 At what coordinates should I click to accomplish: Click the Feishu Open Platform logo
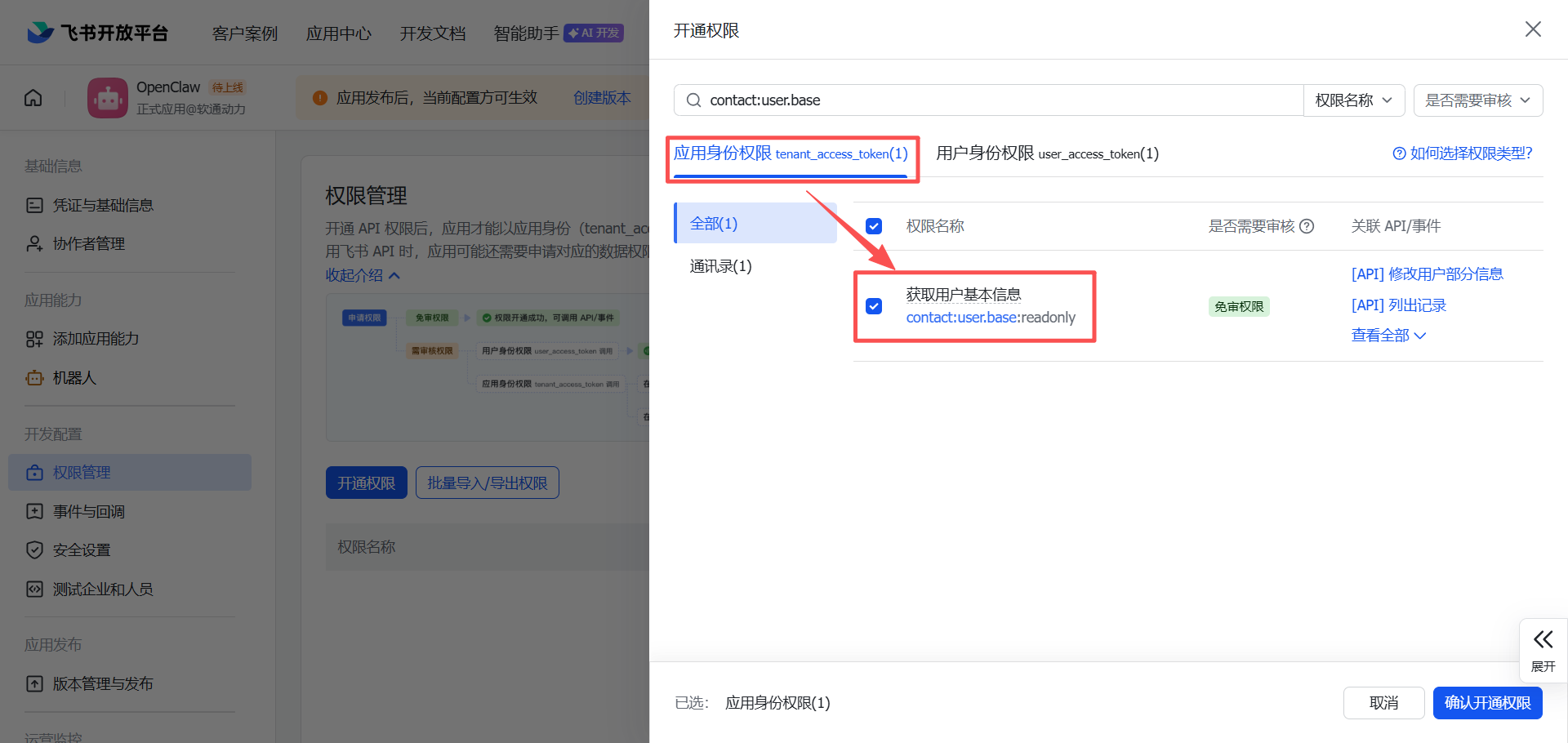tap(97, 33)
